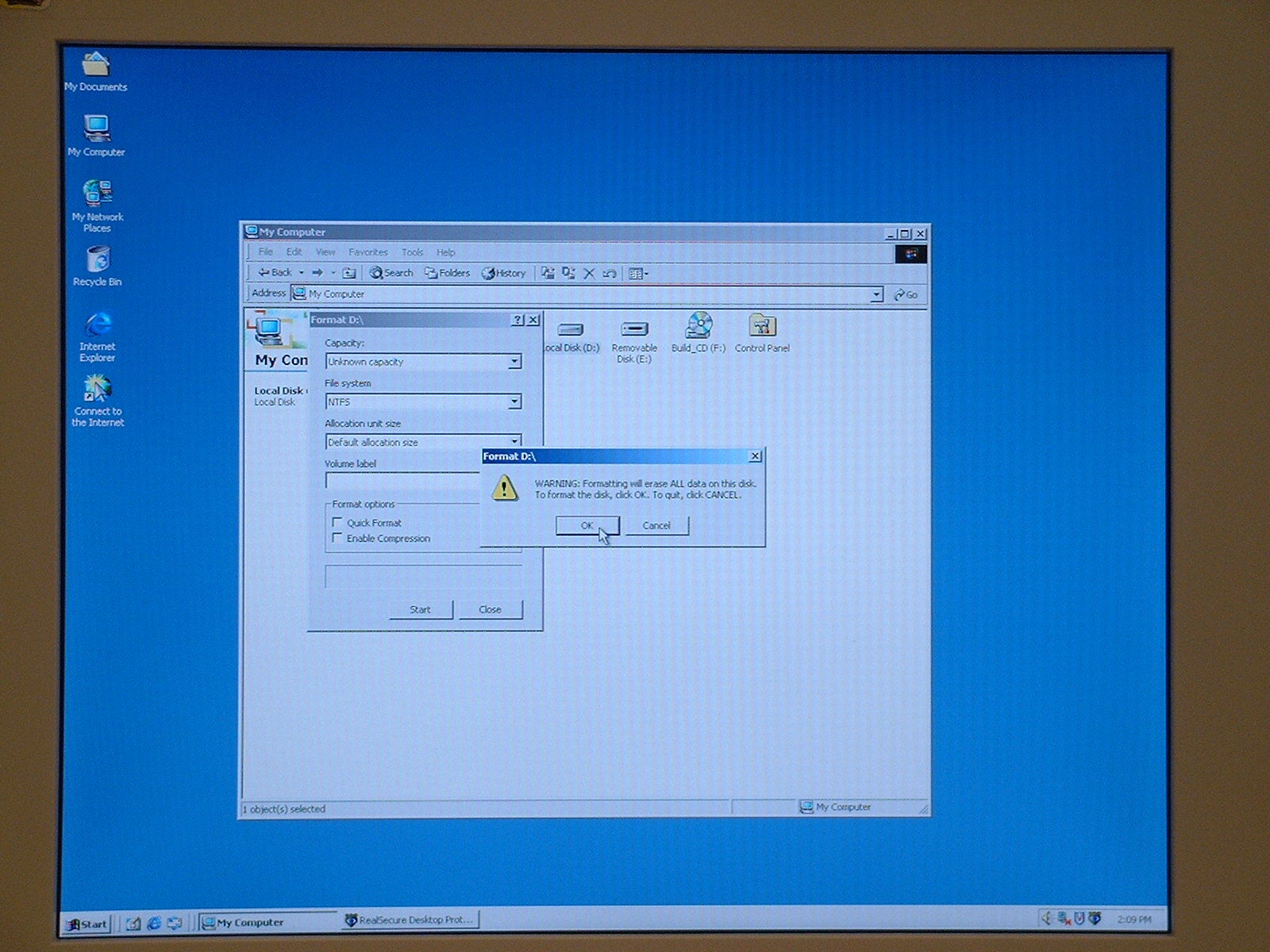Image resolution: width=1270 pixels, height=952 pixels.
Task: Show the Folders pane in toolbar
Action: 448,273
